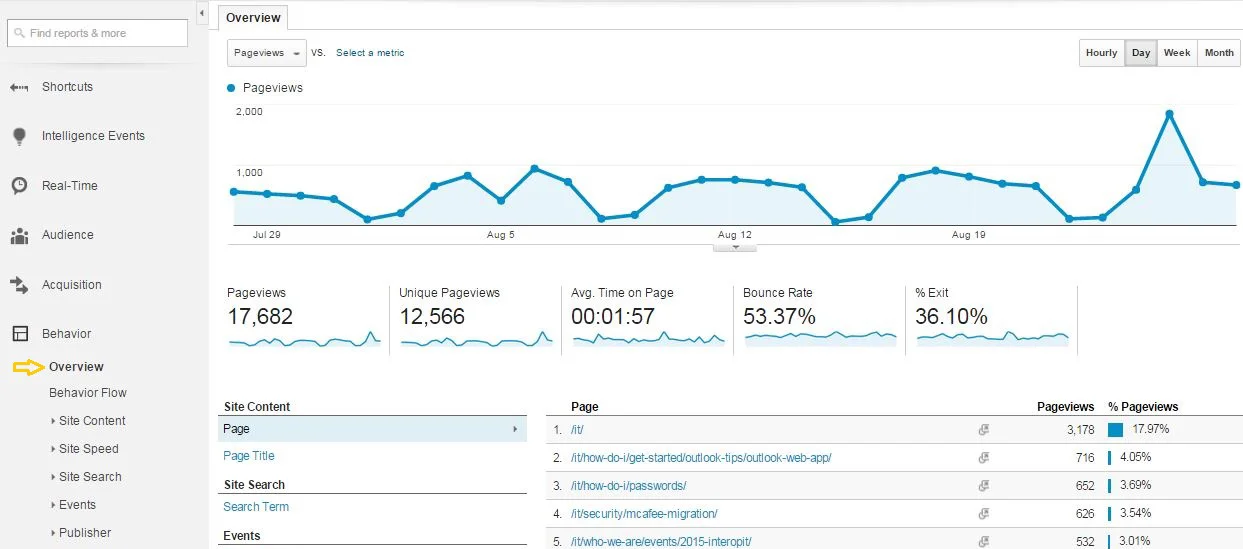Viewport: 1243px width, 549px height.
Task: Select the Overview tab at top
Action: click(254, 17)
